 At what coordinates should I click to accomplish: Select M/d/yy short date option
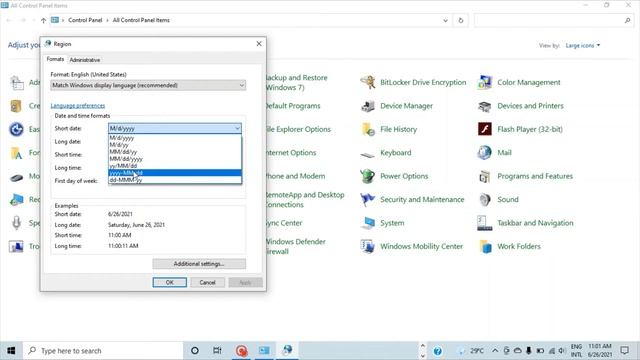(x=175, y=145)
